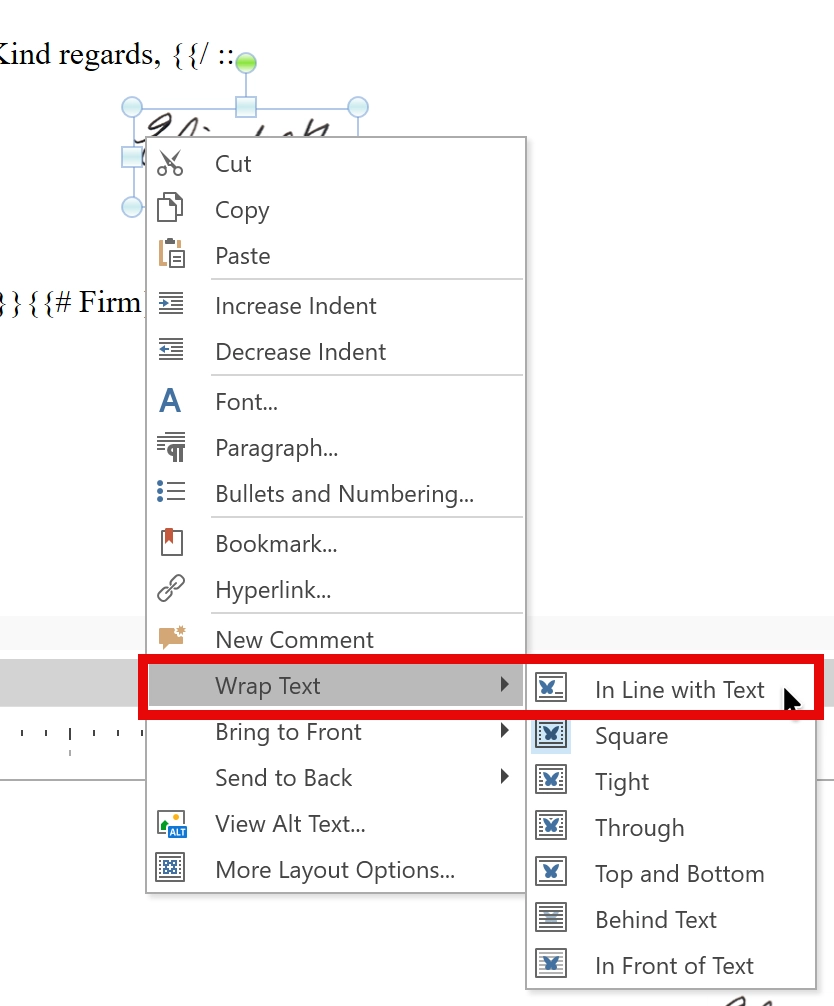Image resolution: width=834 pixels, height=1006 pixels.
Task: Select View Alt Text... entry
Action: pos(336,824)
